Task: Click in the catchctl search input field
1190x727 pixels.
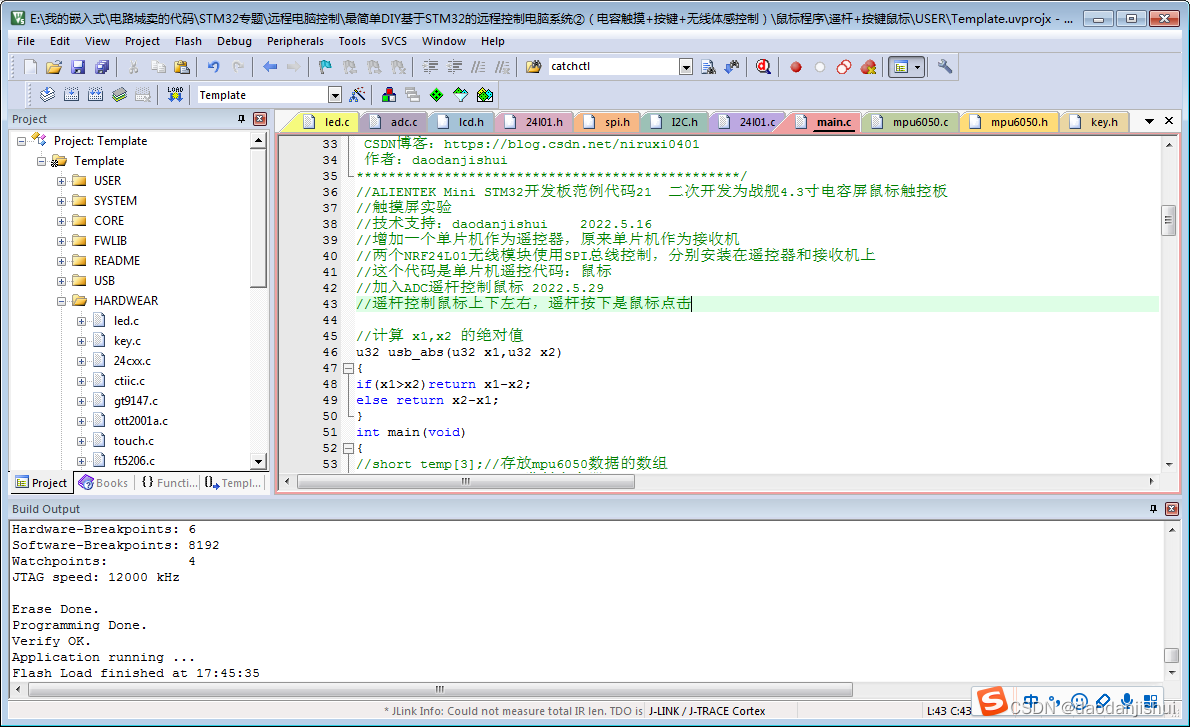Action: tap(612, 67)
